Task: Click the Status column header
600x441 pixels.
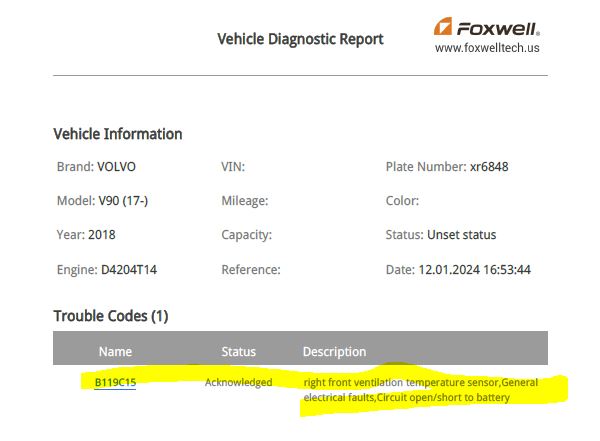Action: coord(238,351)
